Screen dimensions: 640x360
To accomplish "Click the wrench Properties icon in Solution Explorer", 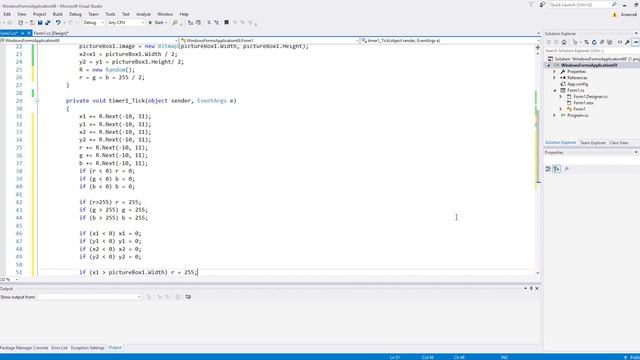I will [627, 42].
